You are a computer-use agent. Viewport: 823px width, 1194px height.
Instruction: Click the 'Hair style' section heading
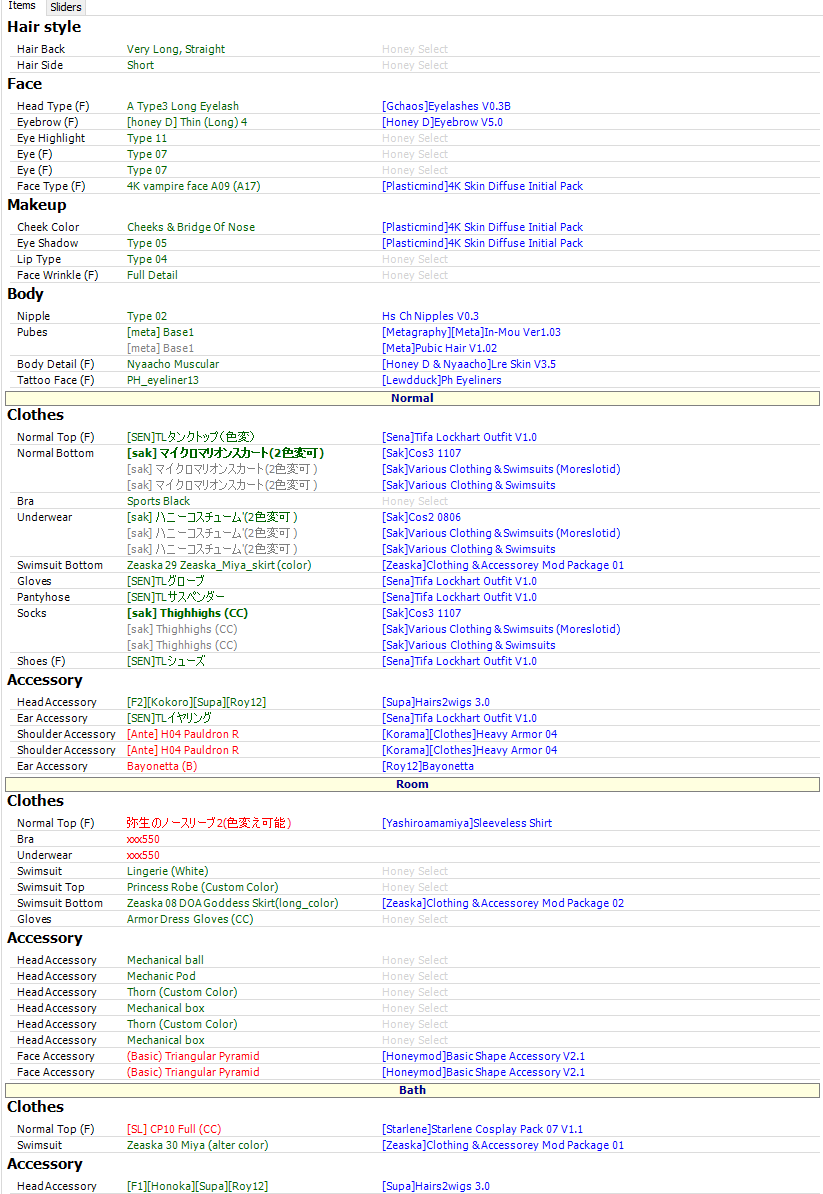[x=44, y=27]
